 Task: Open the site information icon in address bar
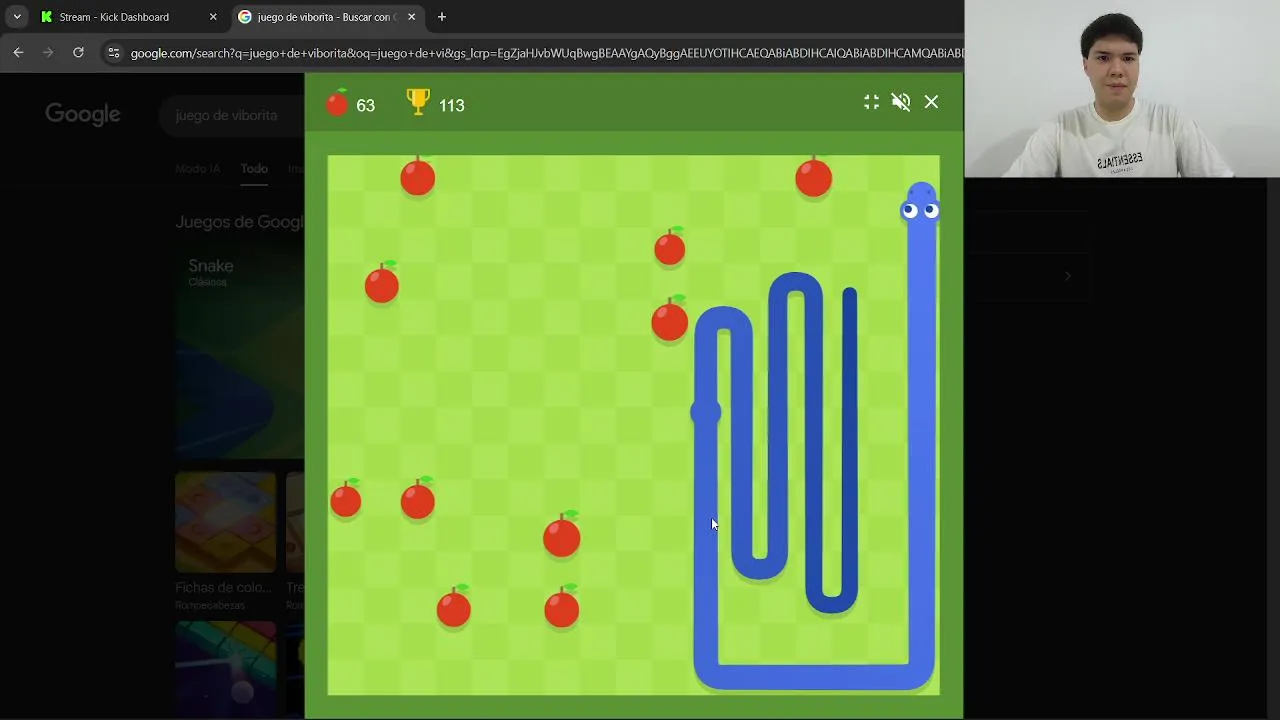[x=113, y=53]
